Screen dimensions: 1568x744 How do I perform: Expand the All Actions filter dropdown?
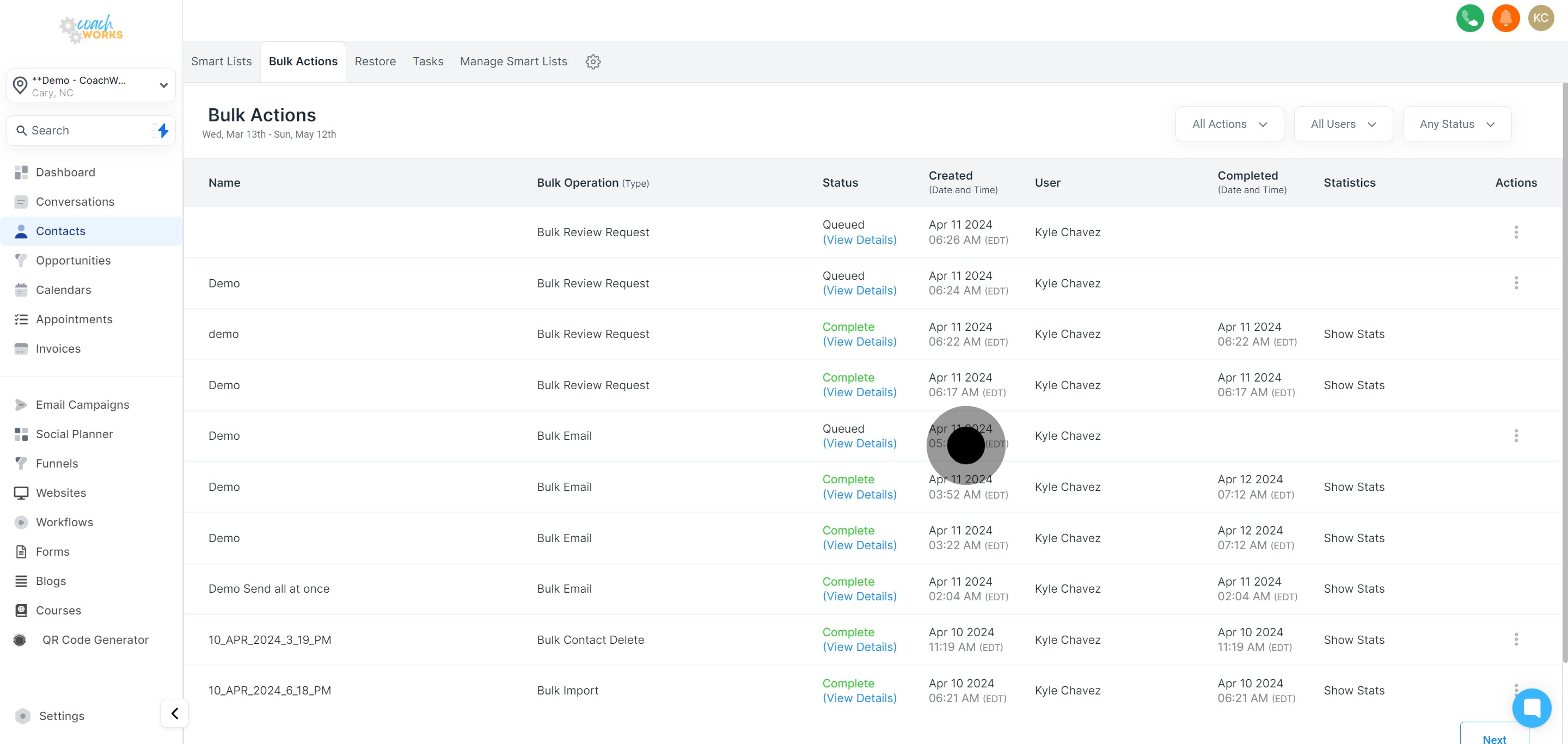[x=1229, y=124]
